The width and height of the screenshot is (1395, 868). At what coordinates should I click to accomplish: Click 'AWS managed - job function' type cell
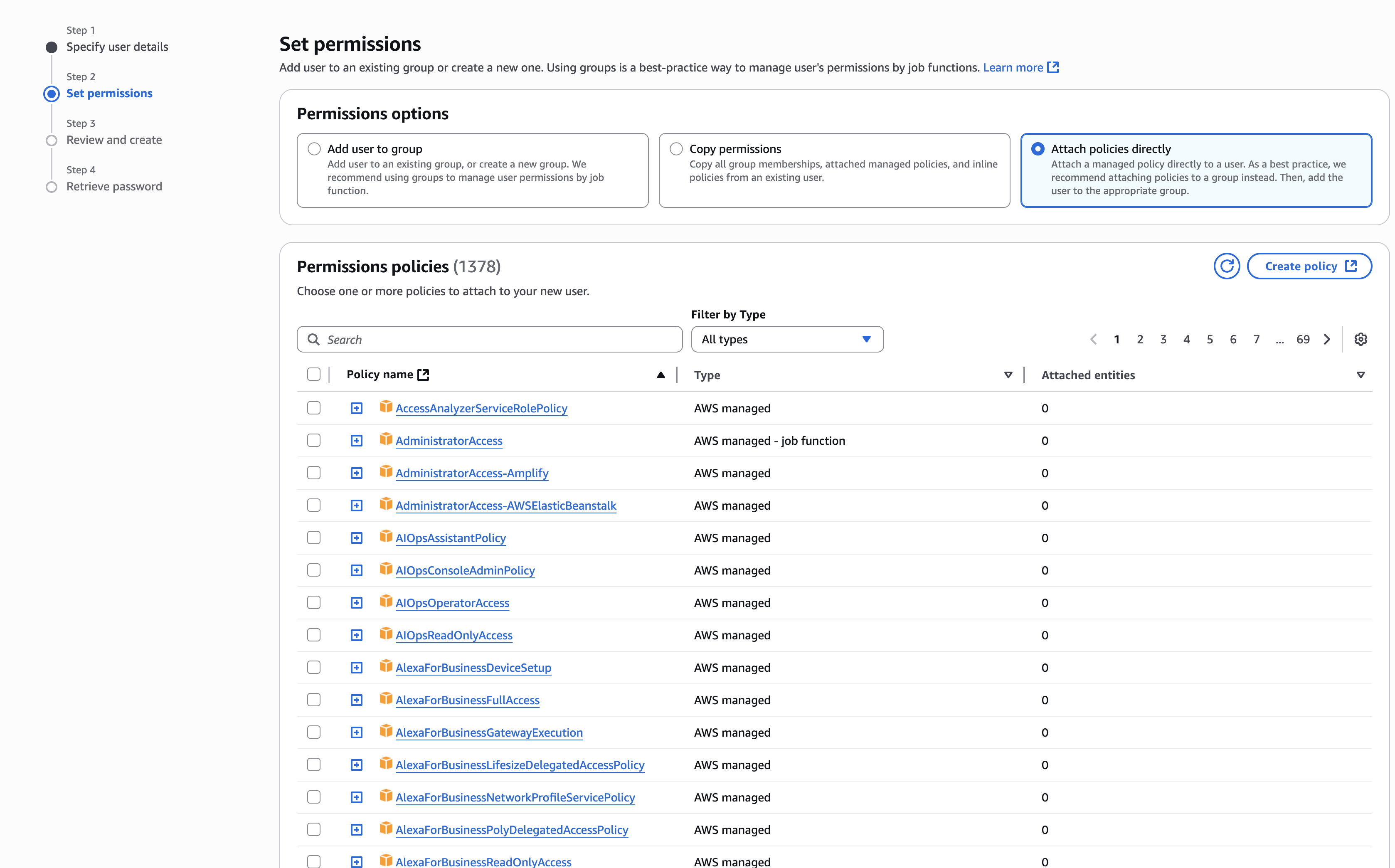[x=769, y=441]
